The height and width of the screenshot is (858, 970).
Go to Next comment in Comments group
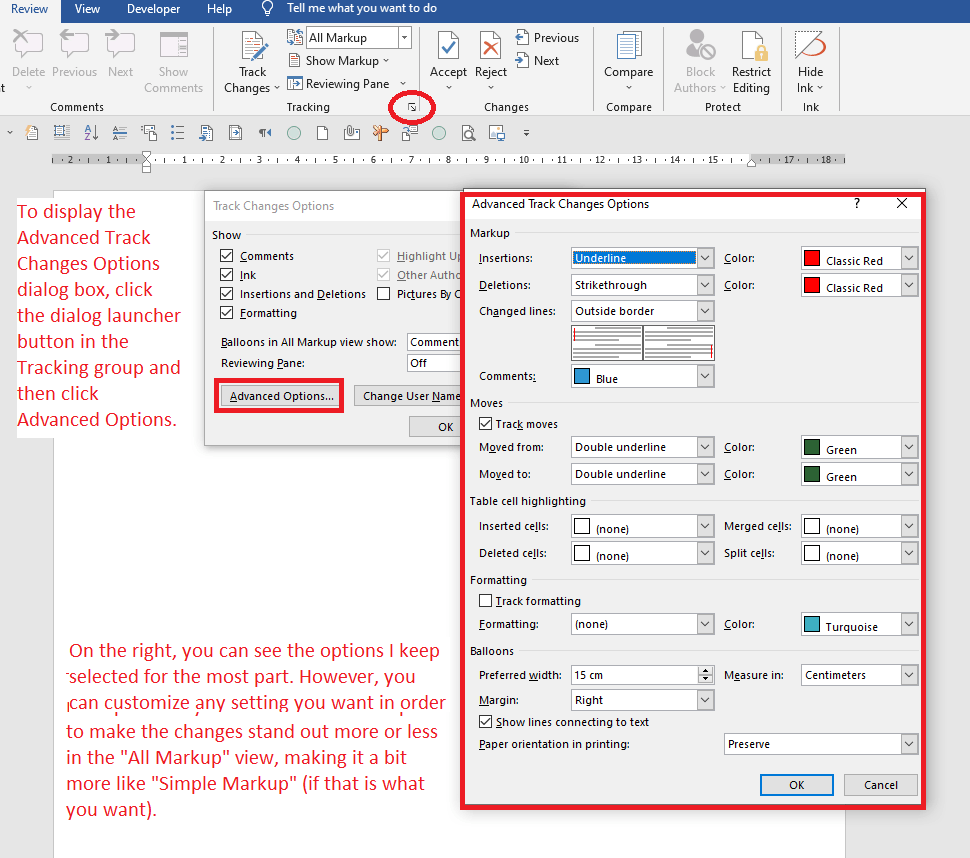click(x=120, y=45)
